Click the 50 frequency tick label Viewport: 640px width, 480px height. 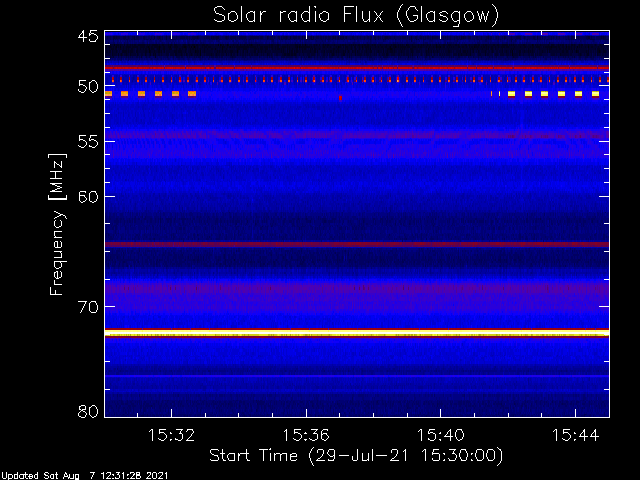tap(88, 87)
